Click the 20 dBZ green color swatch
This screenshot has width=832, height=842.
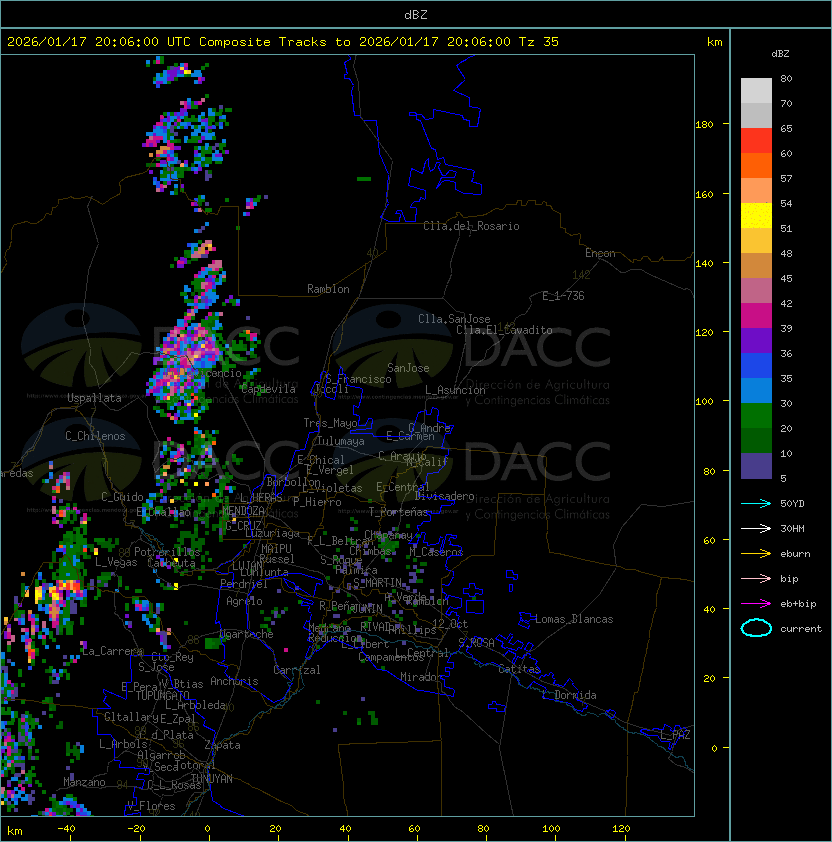point(756,440)
